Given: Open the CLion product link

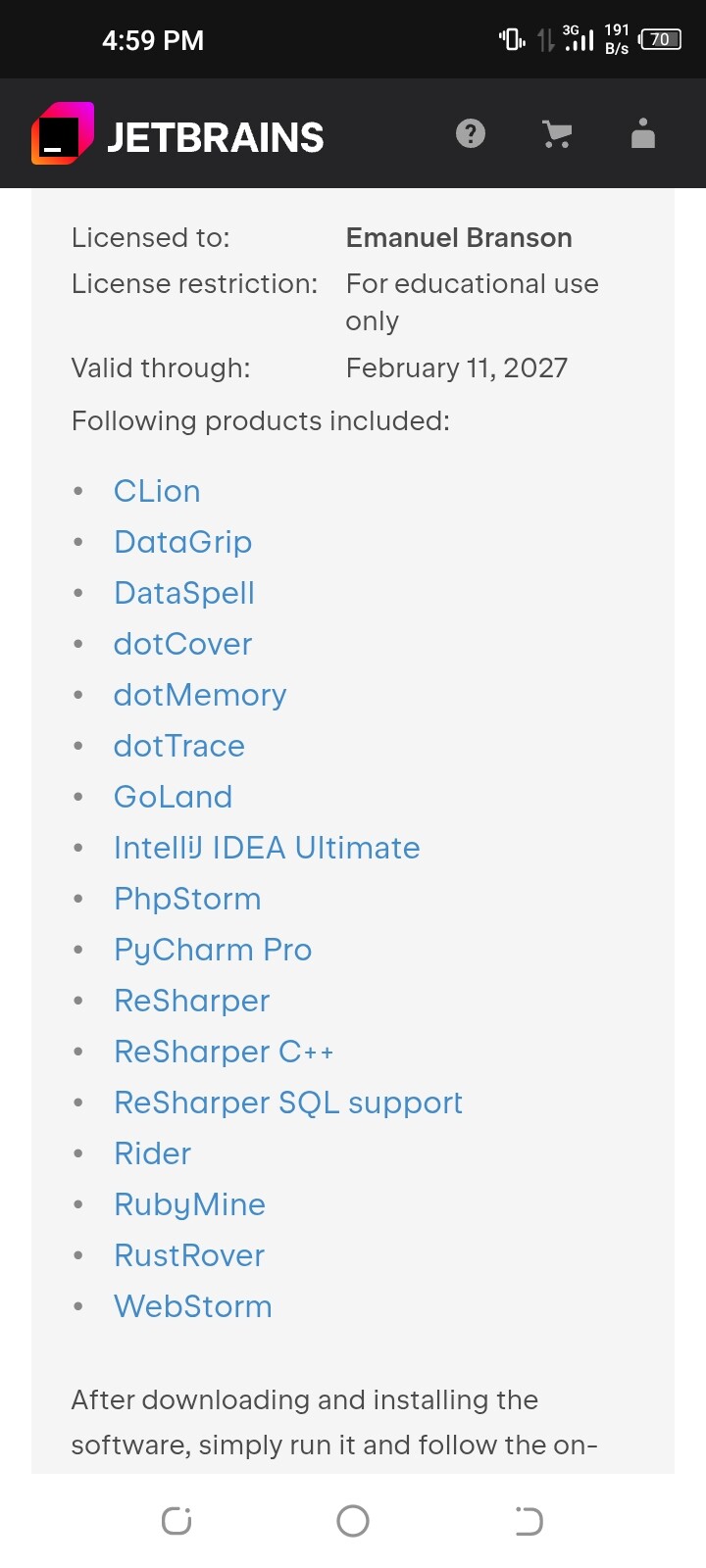Looking at the screenshot, I should (x=157, y=491).
